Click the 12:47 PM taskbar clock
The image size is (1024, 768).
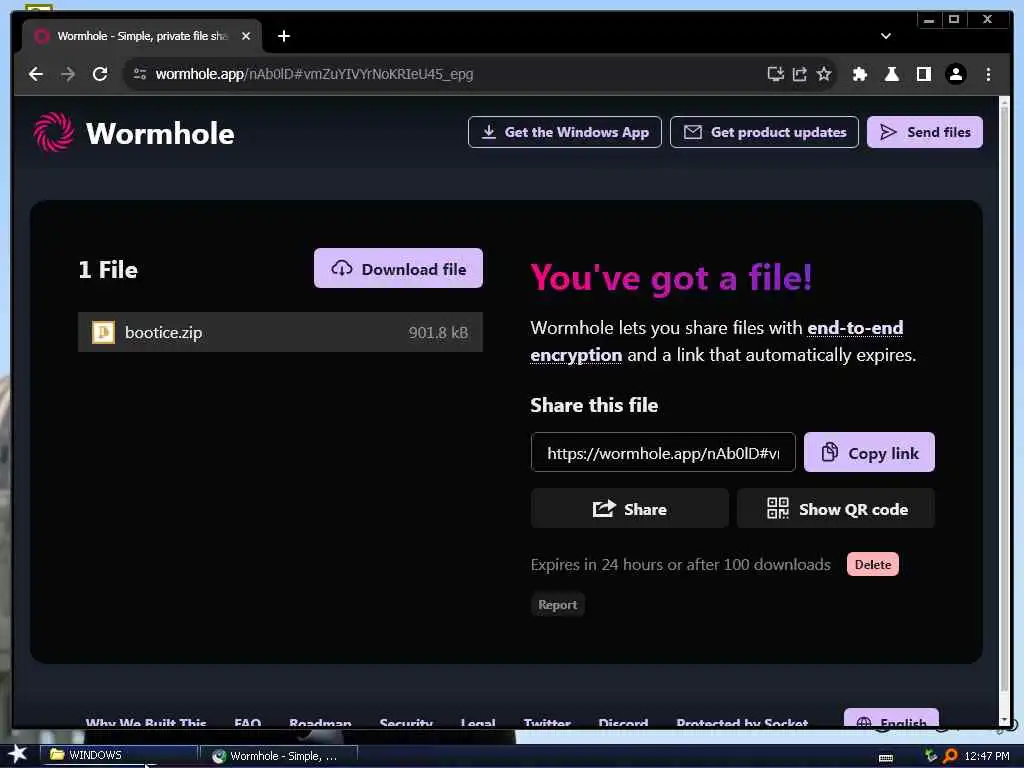coord(987,756)
